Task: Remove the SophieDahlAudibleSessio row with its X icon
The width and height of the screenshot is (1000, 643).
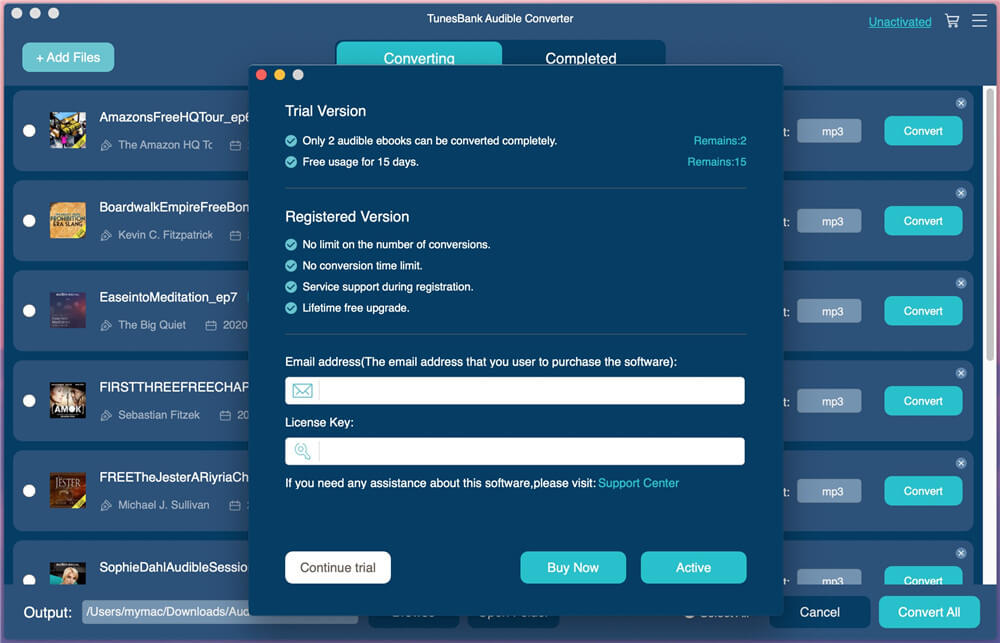Action: tap(960, 552)
